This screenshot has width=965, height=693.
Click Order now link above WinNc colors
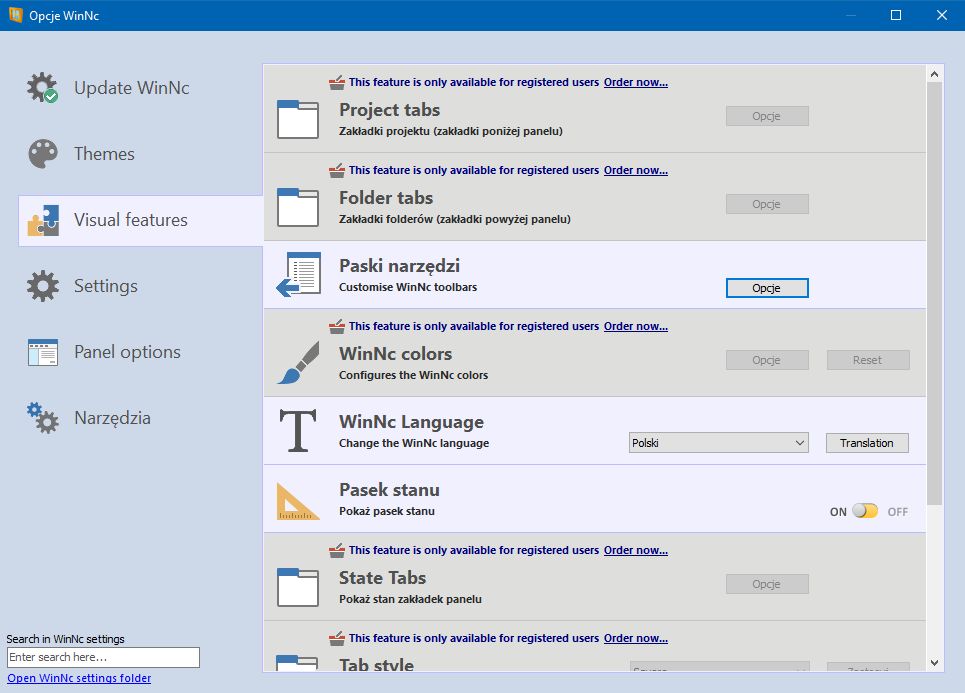tap(636, 326)
